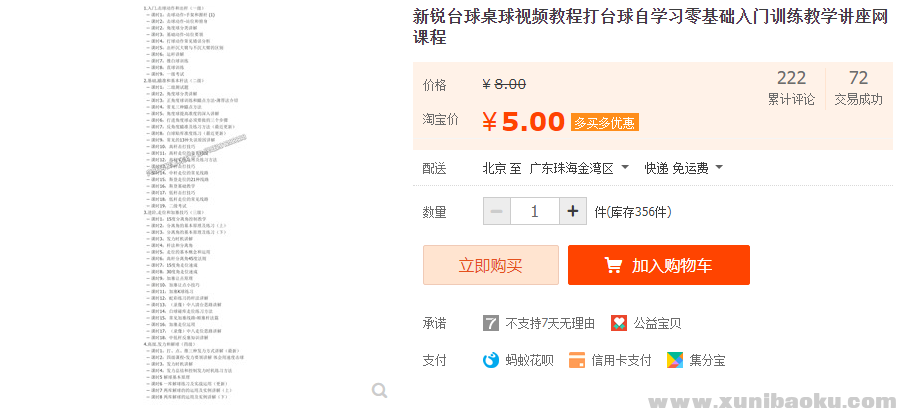Click the magnifier zoom icon on product image
Screen dimensions: 901x414
(x=379, y=391)
